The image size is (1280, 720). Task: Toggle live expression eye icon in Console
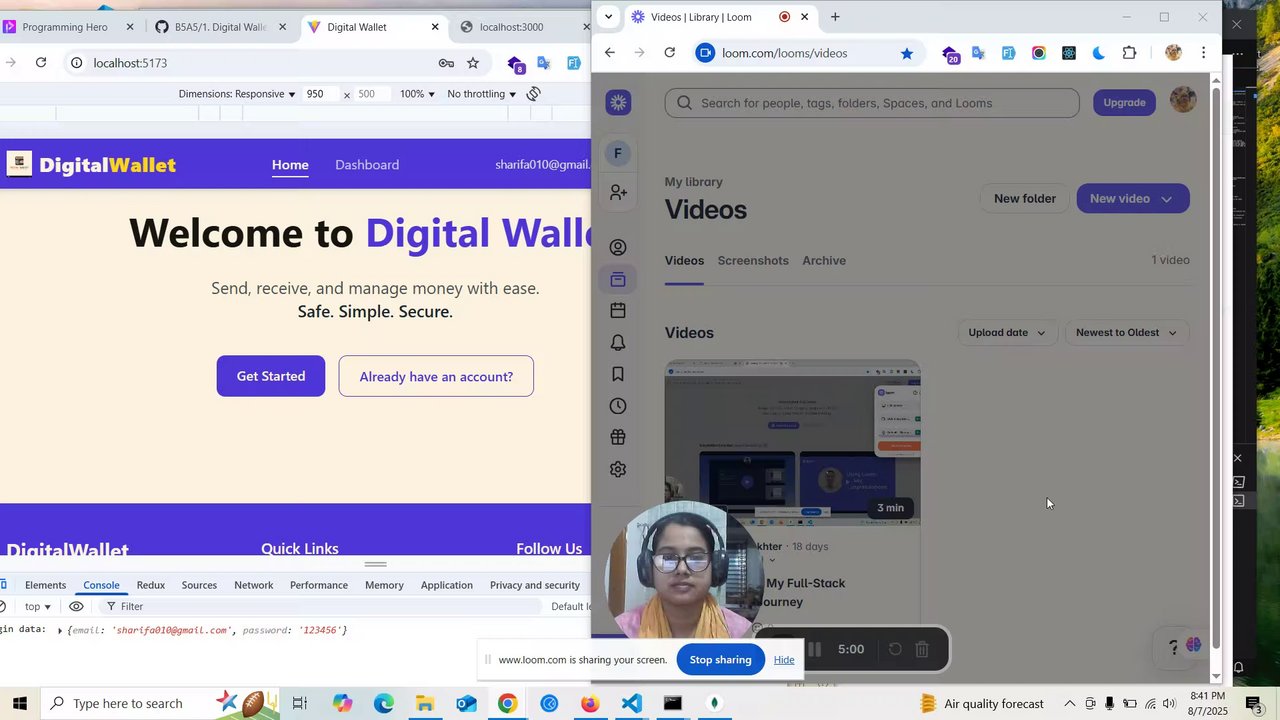coord(76,606)
